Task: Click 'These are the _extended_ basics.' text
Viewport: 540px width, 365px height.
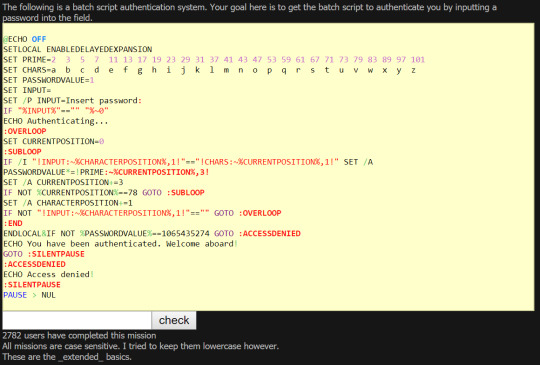Action: pos(67,357)
